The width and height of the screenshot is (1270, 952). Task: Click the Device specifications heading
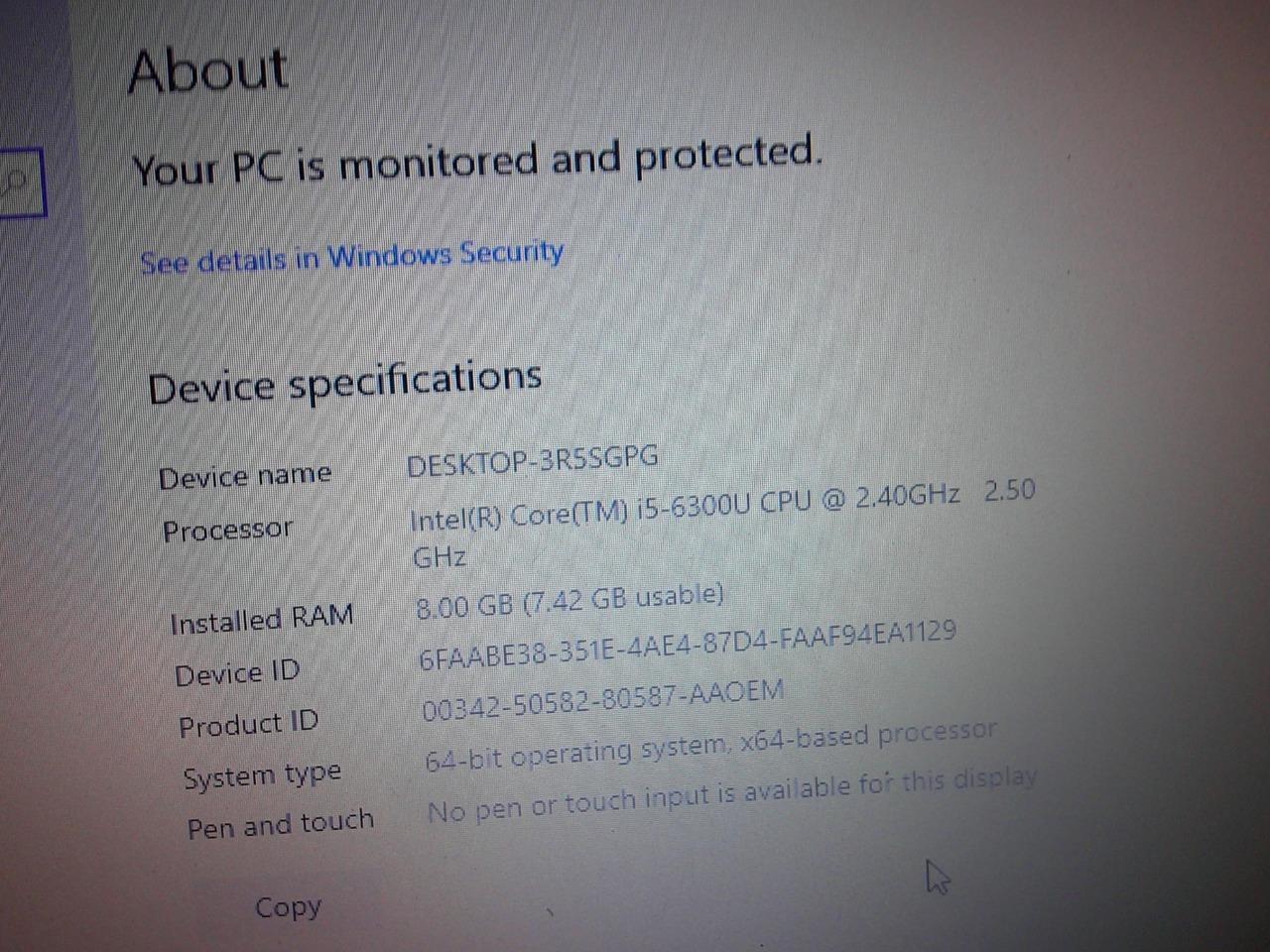click(345, 383)
